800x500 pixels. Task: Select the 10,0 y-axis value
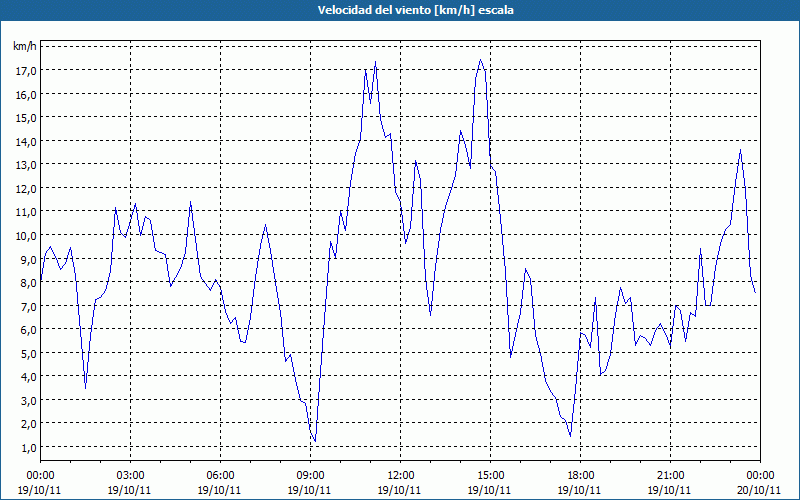(x=26, y=235)
